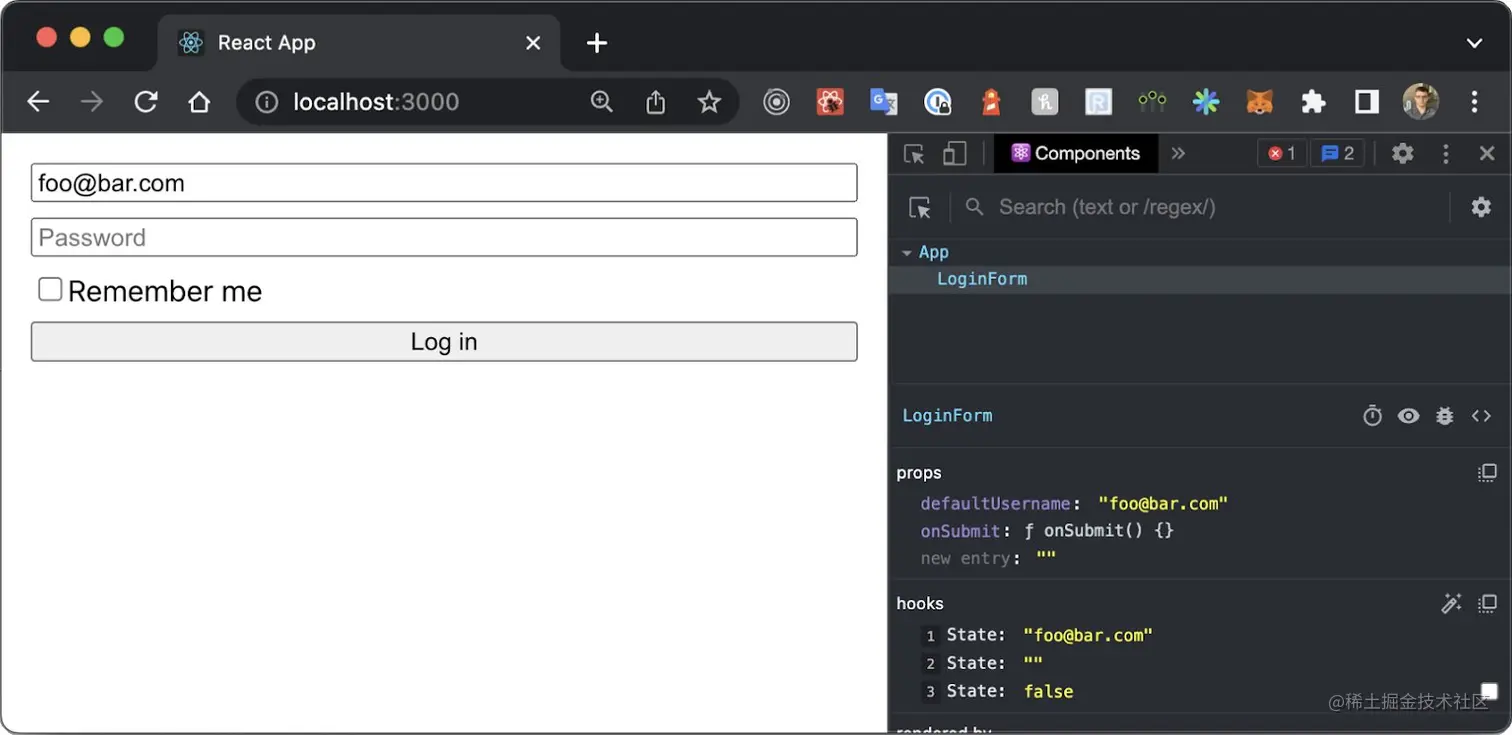The image size is (1512, 735).
Task: Copy props to clipboard icon
Action: 1487,473
